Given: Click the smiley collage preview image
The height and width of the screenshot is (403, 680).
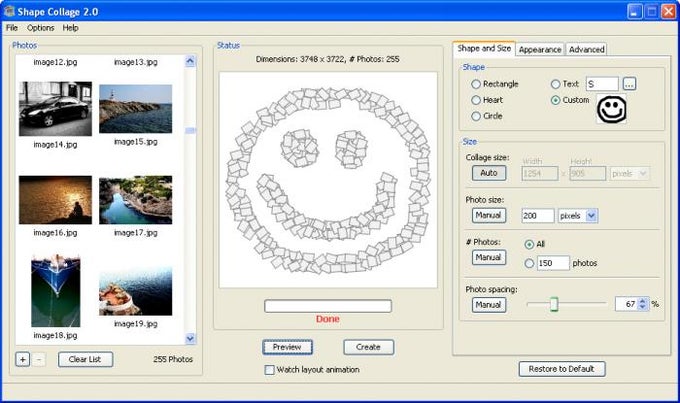Looking at the screenshot, I should [328, 180].
